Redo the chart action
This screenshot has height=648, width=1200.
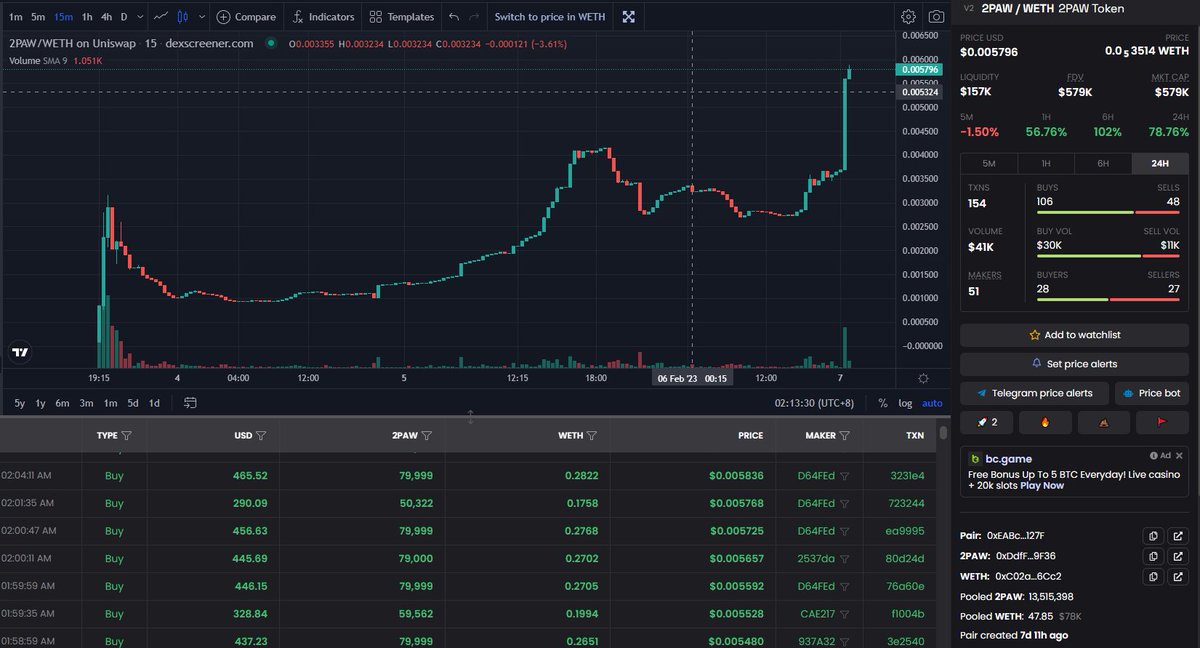[474, 17]
